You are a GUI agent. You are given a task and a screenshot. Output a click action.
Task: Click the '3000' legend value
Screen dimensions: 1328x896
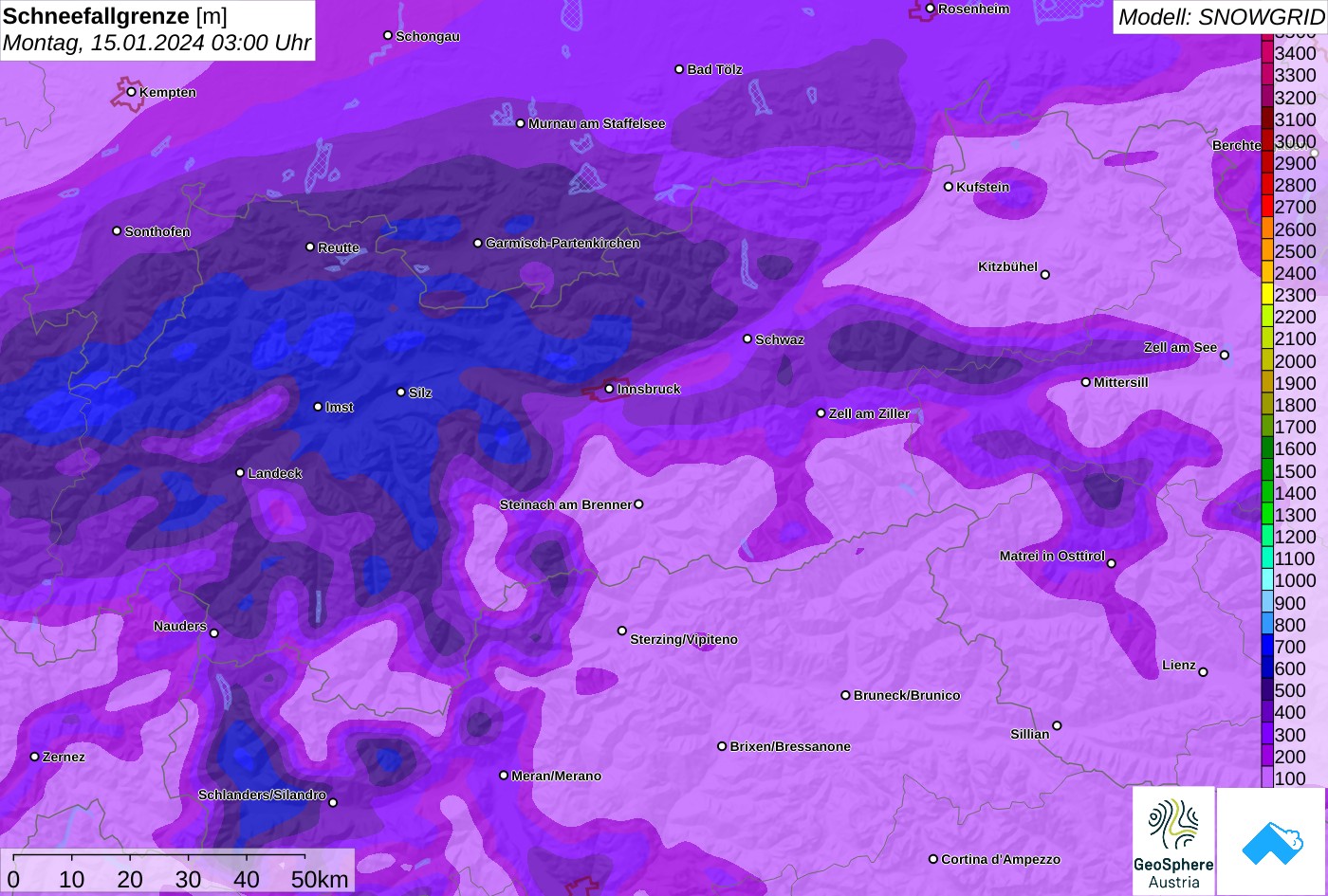(1296, 141)
